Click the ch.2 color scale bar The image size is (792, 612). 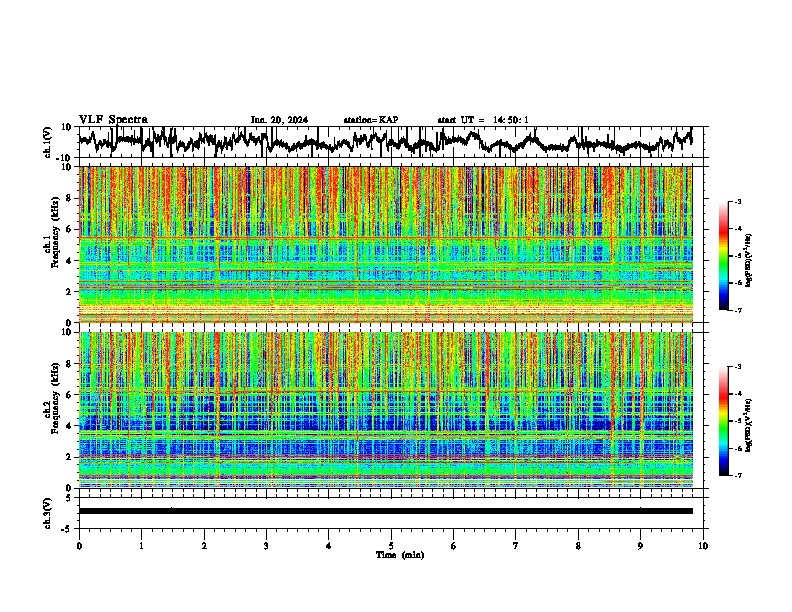[723, 421]
